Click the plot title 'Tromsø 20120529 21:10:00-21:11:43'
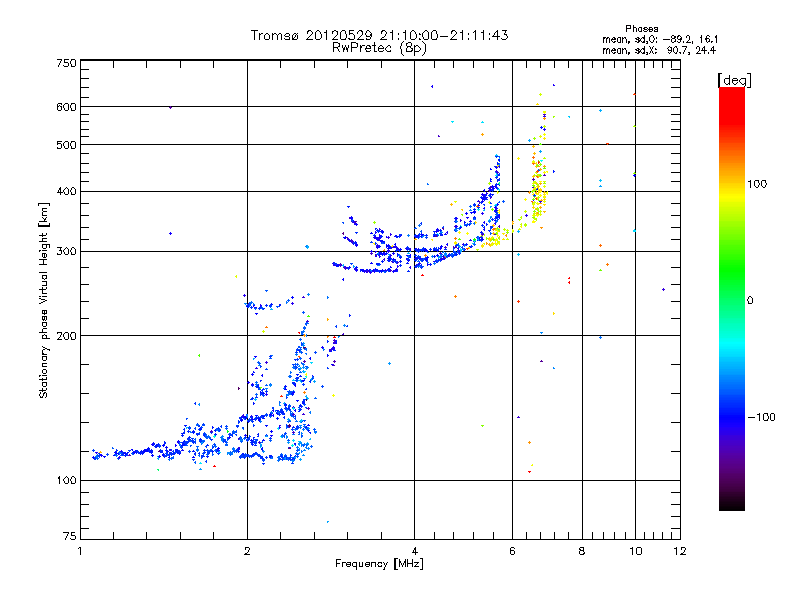 [x=379, y=35]
